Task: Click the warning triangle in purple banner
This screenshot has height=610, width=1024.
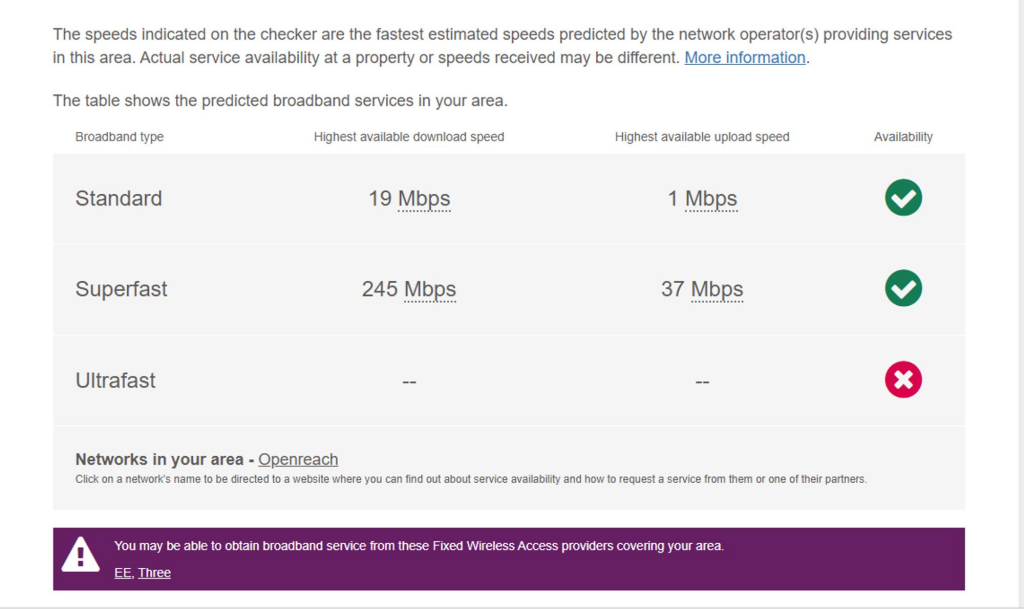Action: click(x=80, y=554)
